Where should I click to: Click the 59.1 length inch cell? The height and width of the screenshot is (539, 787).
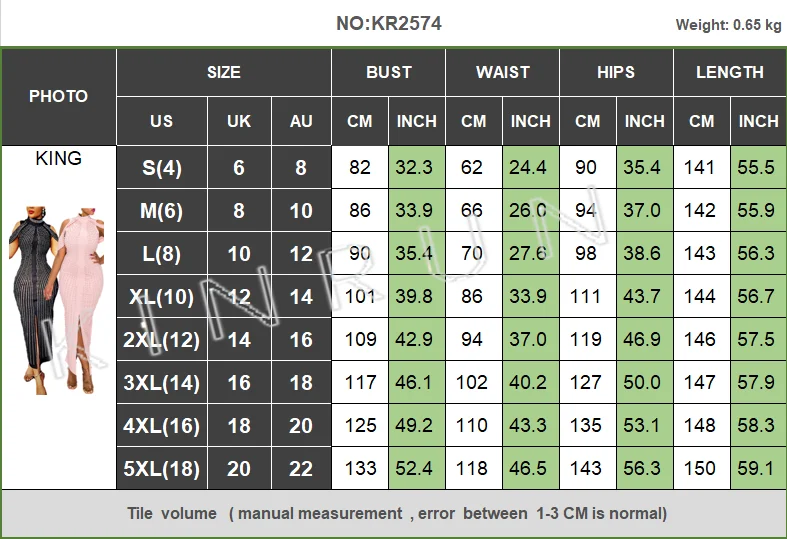click(758, 469)
